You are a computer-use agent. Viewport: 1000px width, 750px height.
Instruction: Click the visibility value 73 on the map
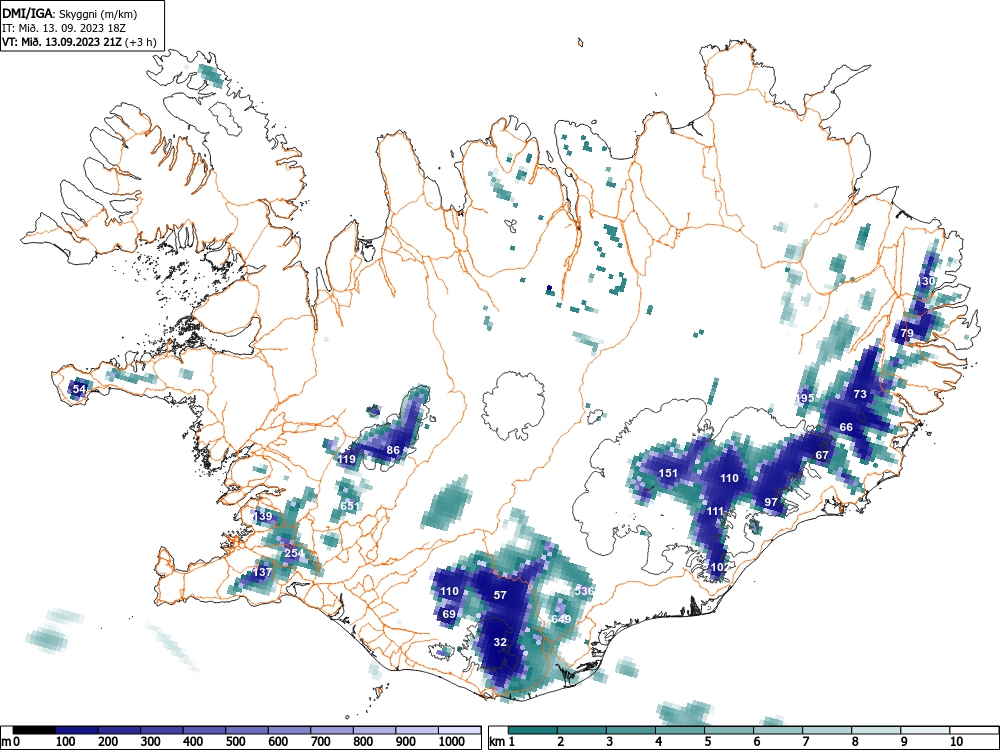tap(860, 394)
